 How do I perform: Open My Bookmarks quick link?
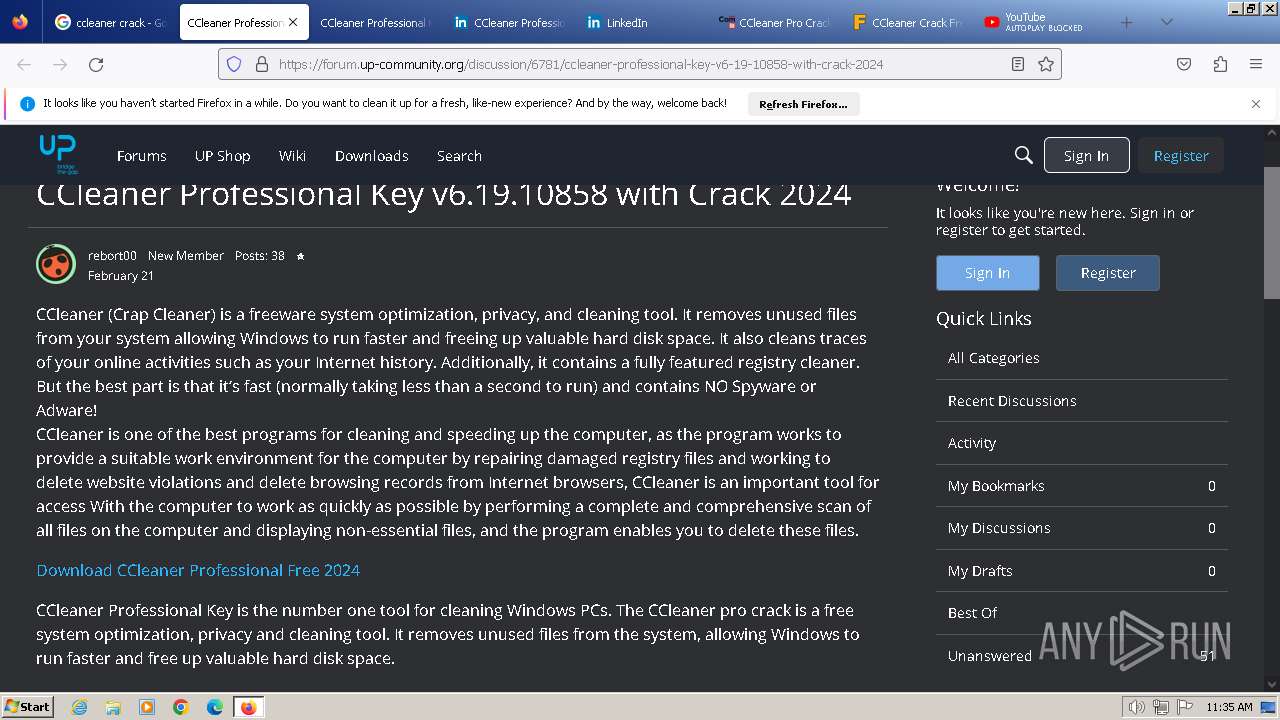click(1082, 485)
